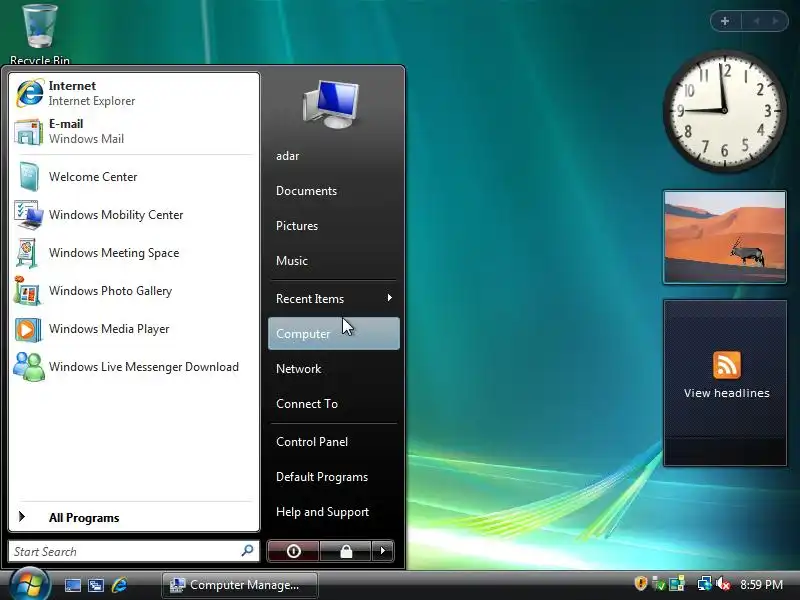800x600 pixels.
Task: Open Documents from Start menu
Action: [x=306, y=190]
